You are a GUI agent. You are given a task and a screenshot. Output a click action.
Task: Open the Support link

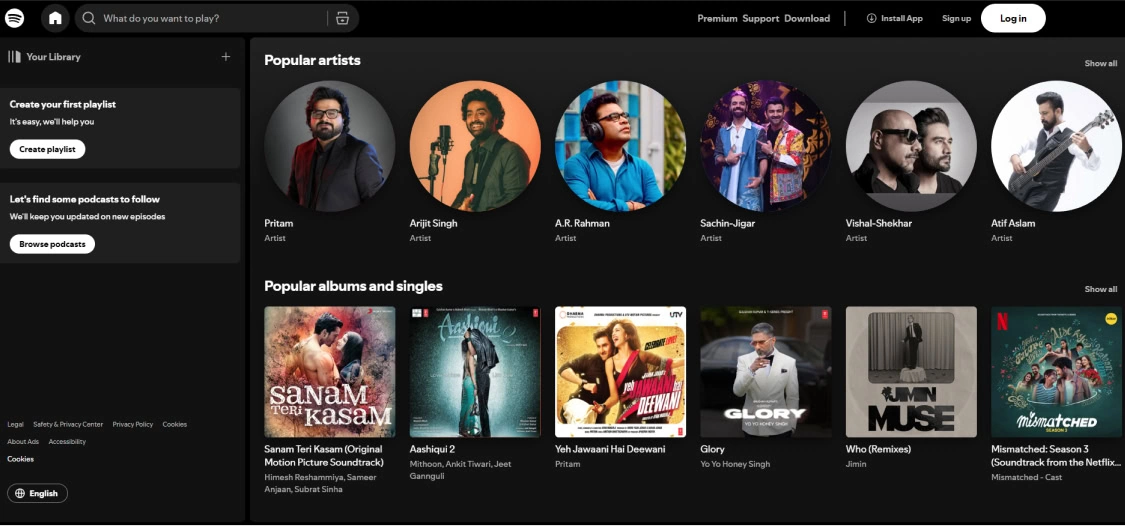[761, 19]
